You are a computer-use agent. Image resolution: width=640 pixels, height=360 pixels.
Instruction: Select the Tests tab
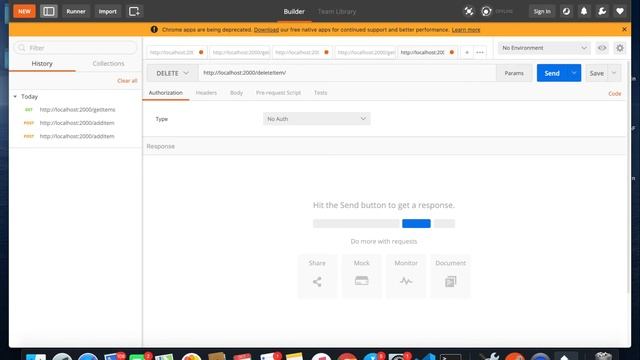click(x=320, y=93)
